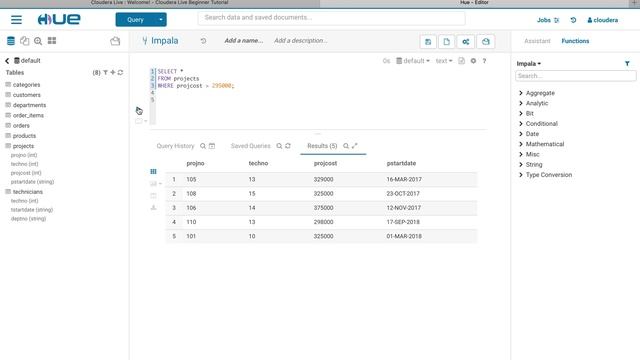
Task: Open query history clock icon next to Impala
Action: (x=203, y=41)
